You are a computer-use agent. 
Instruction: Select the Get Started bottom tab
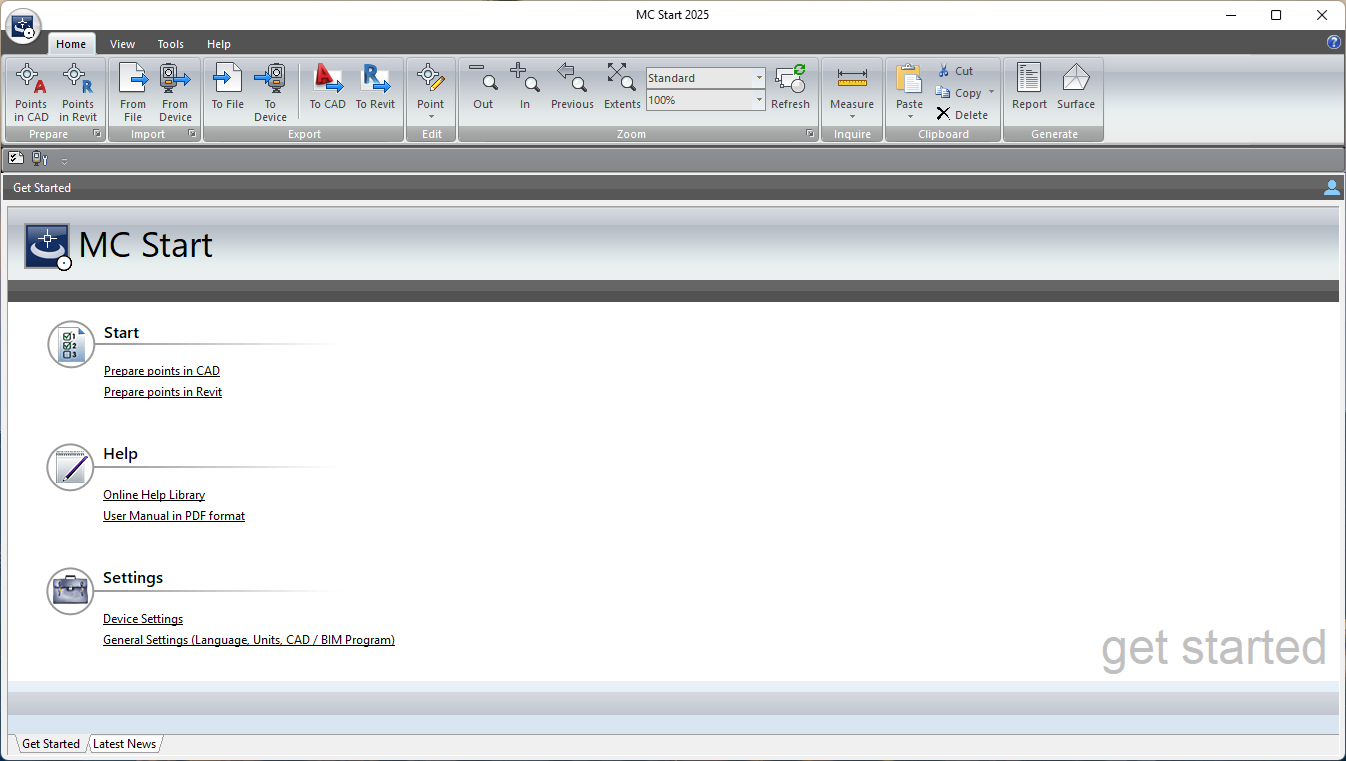pos(50,744)
